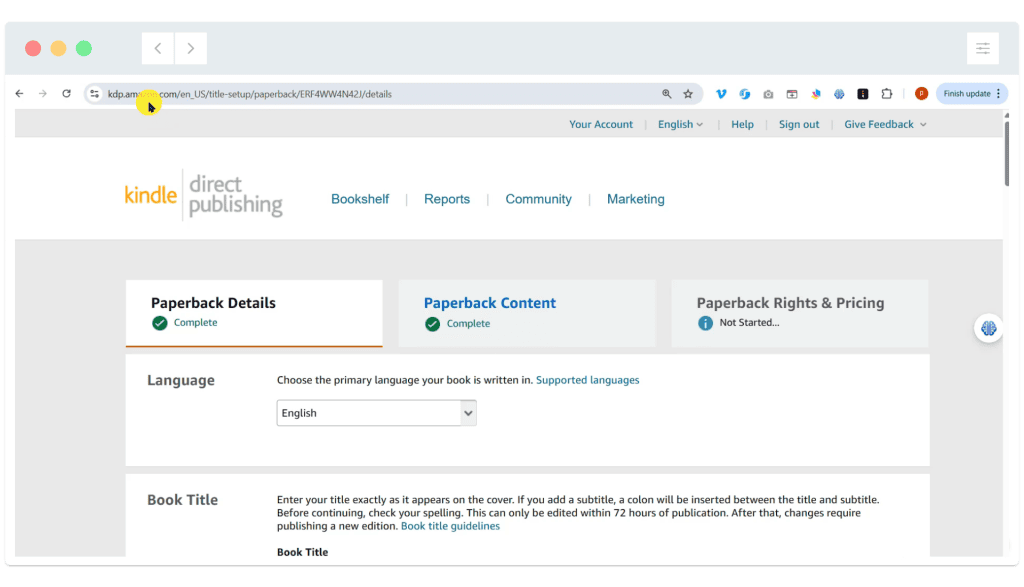Click the window-with-plus extension icon

[x=792, y=94]
